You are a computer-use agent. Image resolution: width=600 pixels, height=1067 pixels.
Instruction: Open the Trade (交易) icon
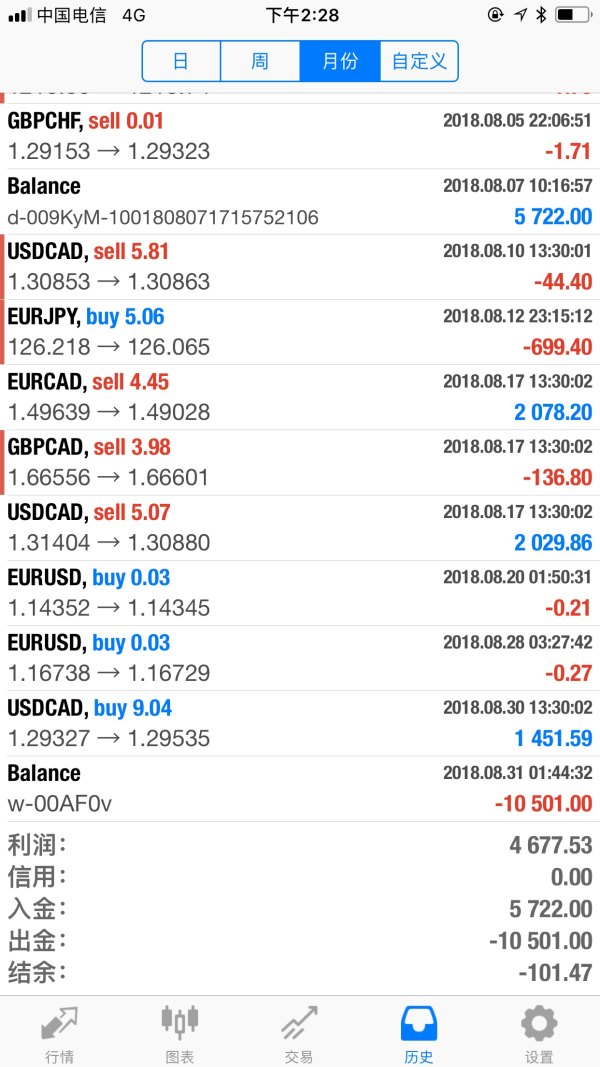point(299,1024)
